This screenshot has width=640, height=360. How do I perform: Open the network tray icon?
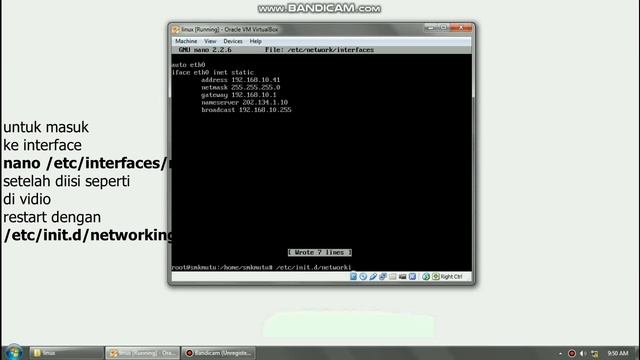(595, 353)
